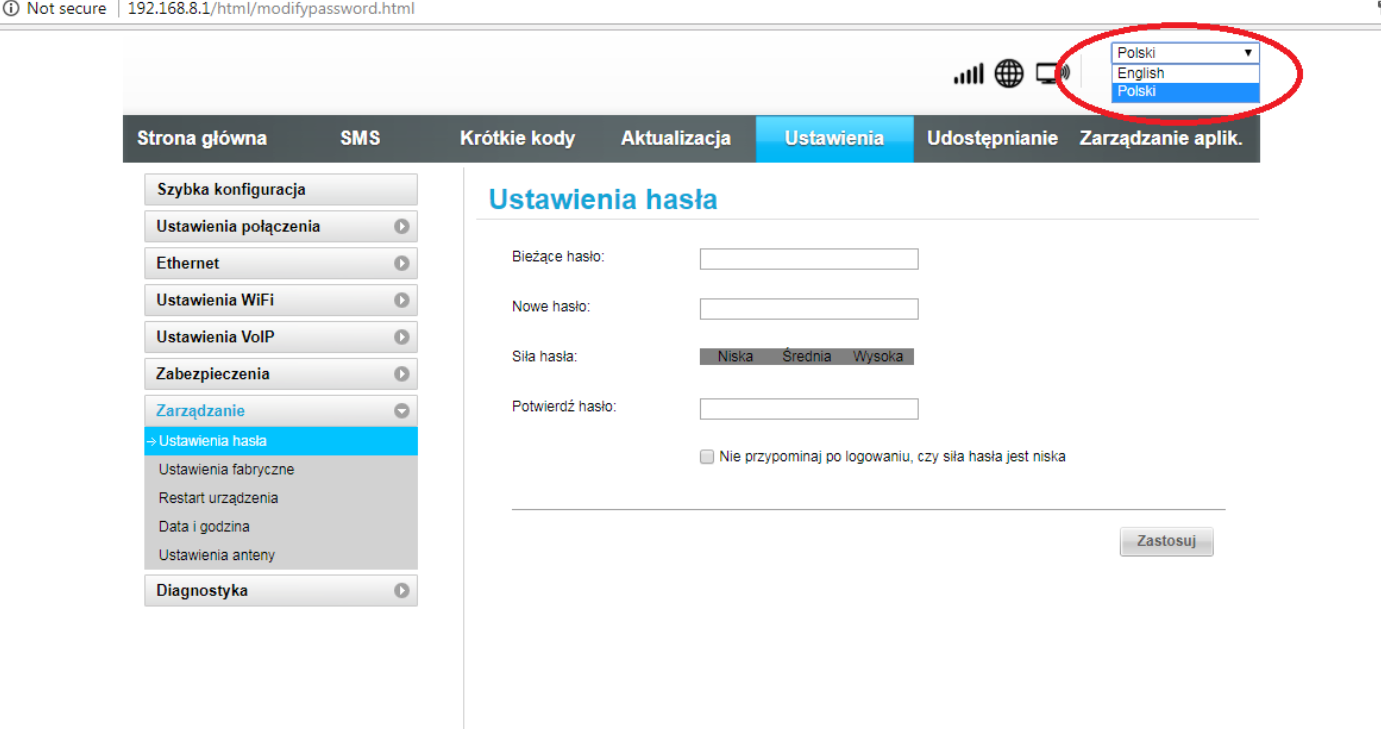Click the Not secure info icon
The height and width of the screenshot is (729, 1381).
pyautogui.click(x=12, y=9)
